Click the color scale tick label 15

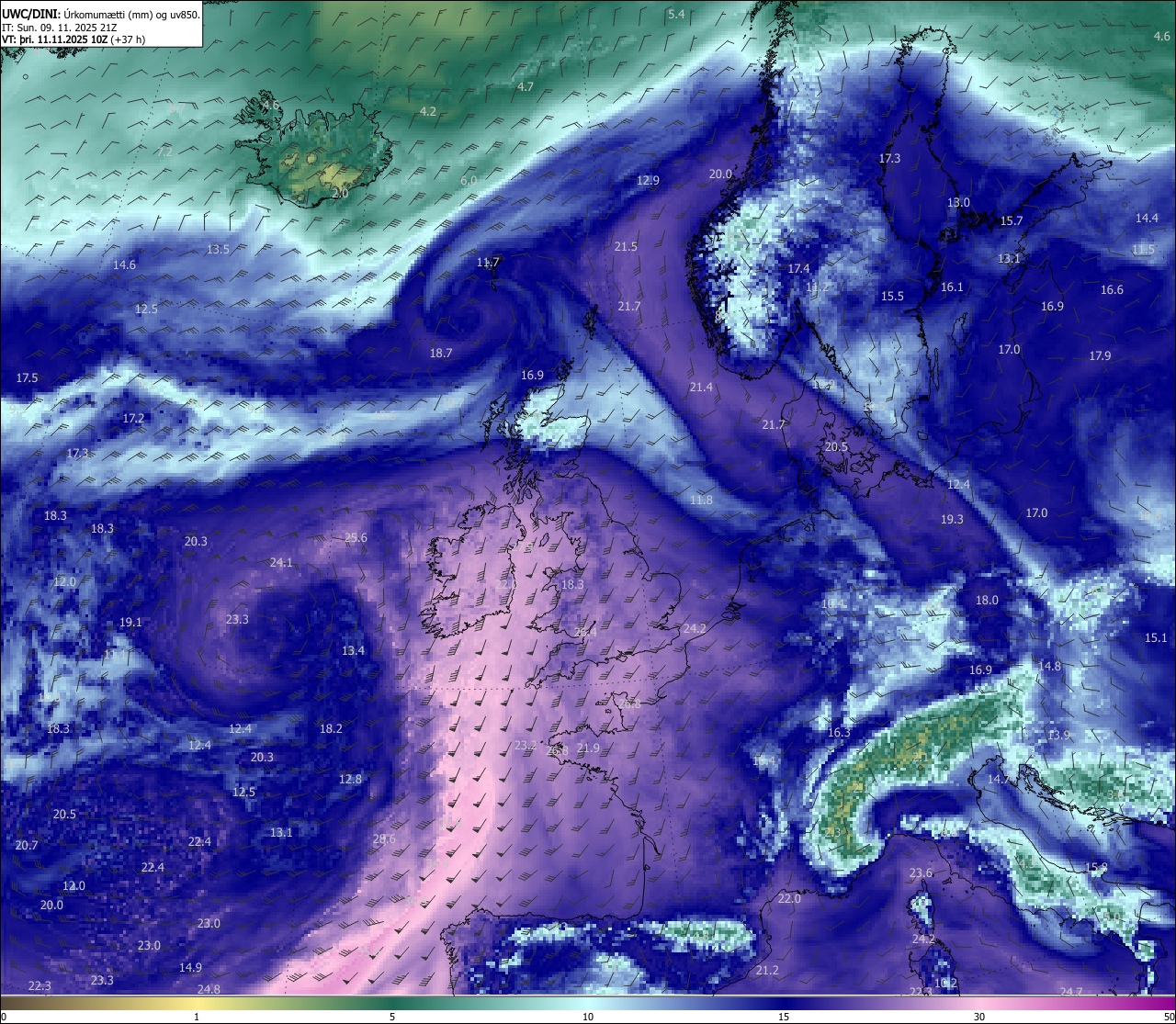(784, 1016)
